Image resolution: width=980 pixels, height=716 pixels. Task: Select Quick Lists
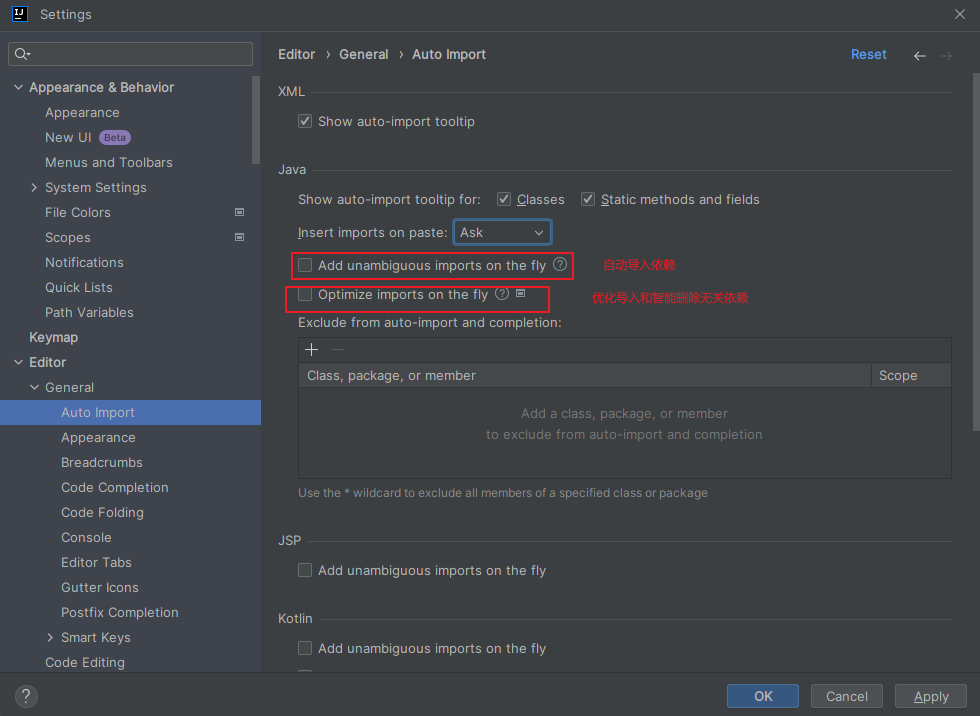(x=79, y=287)
